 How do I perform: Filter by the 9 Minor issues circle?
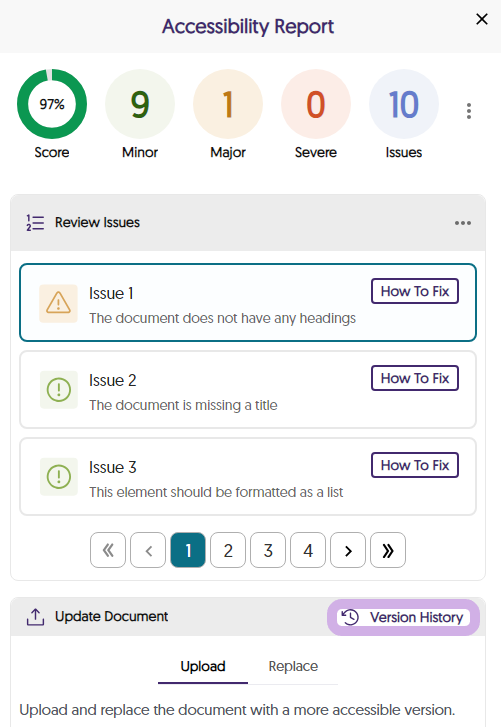click(x=140, y=104)
